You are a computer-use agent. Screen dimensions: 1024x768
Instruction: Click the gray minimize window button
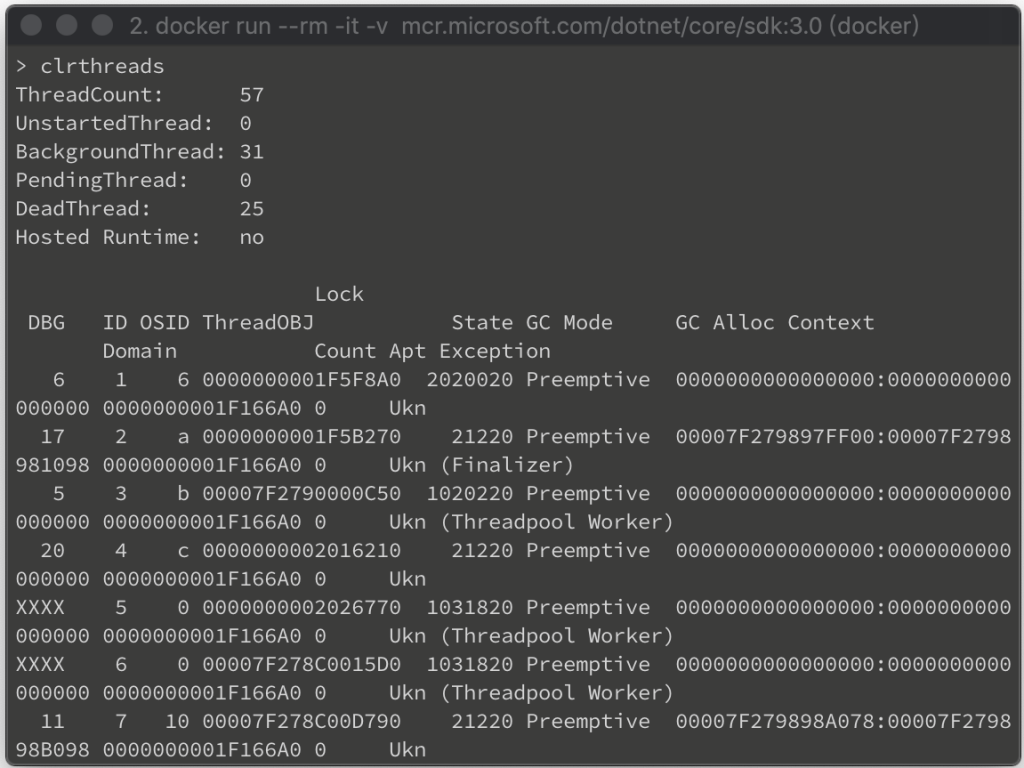point(67,25)
